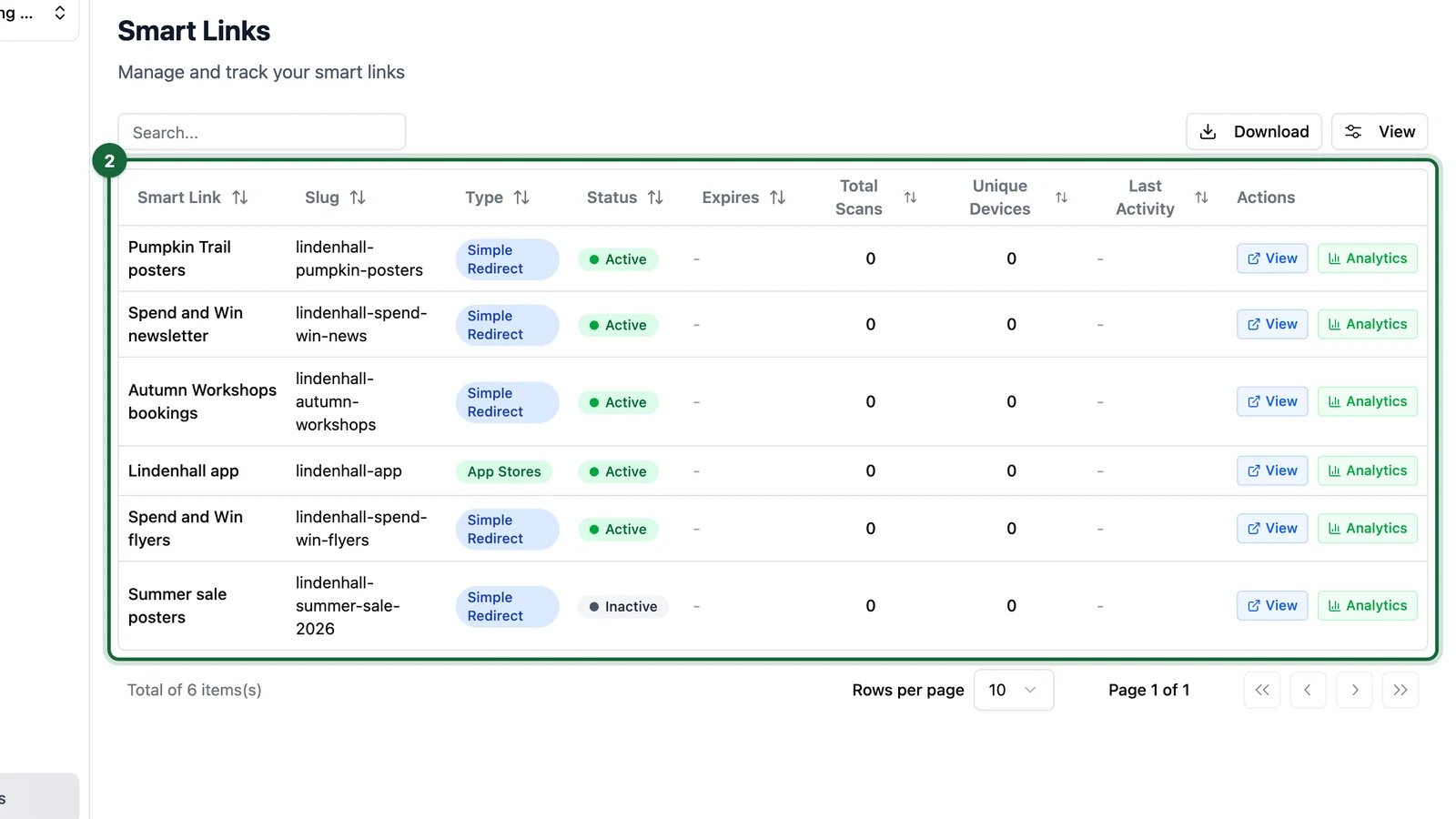Image resolution: width=1456 pixels, height=819 pixels.
Task: View the Pumpkin Trail posters link
Action: [1272, 258]
